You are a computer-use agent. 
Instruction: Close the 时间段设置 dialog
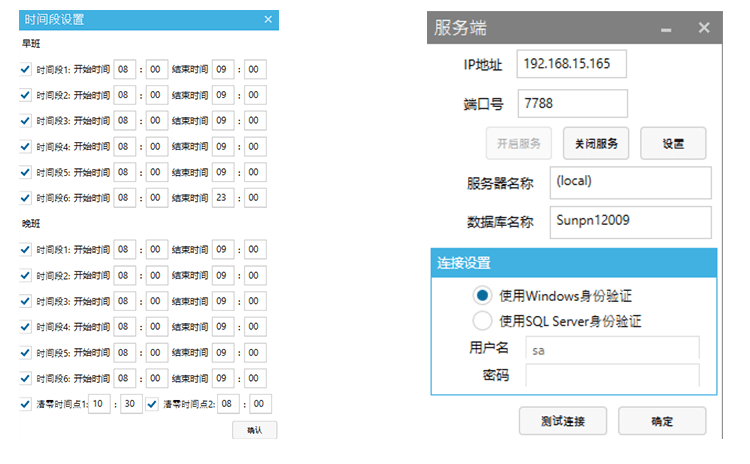tap(267, 19)
